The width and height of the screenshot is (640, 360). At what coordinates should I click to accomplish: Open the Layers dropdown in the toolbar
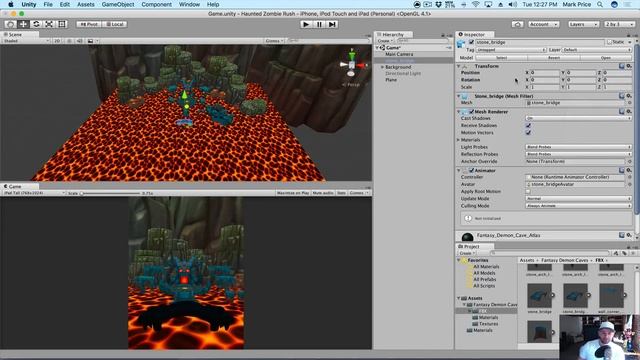point(583,24)
